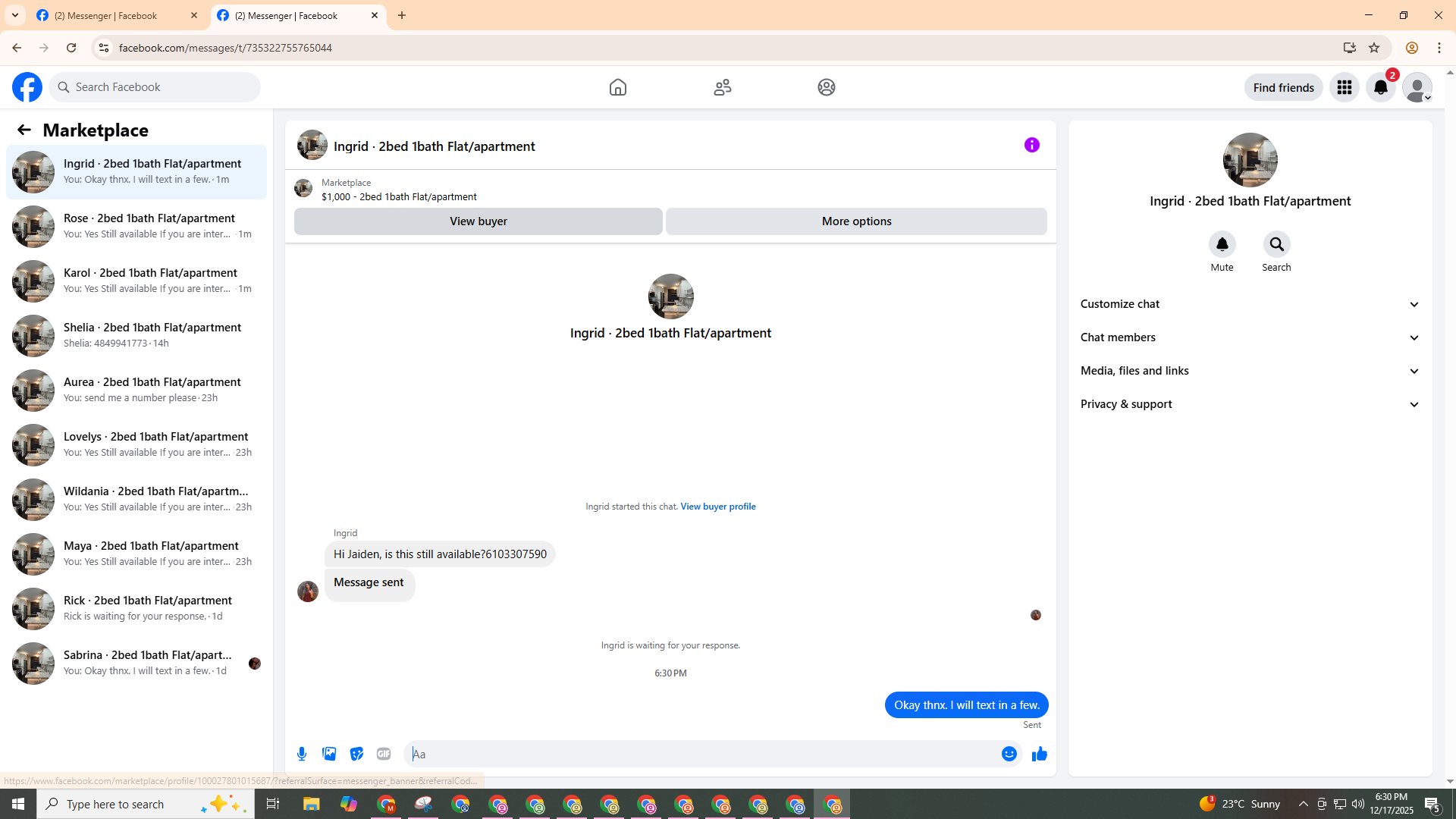Toggle the purple conversation information button
Image resolution: width=1456 pixels, height=819 pixels.
(x=1031, y=145)
